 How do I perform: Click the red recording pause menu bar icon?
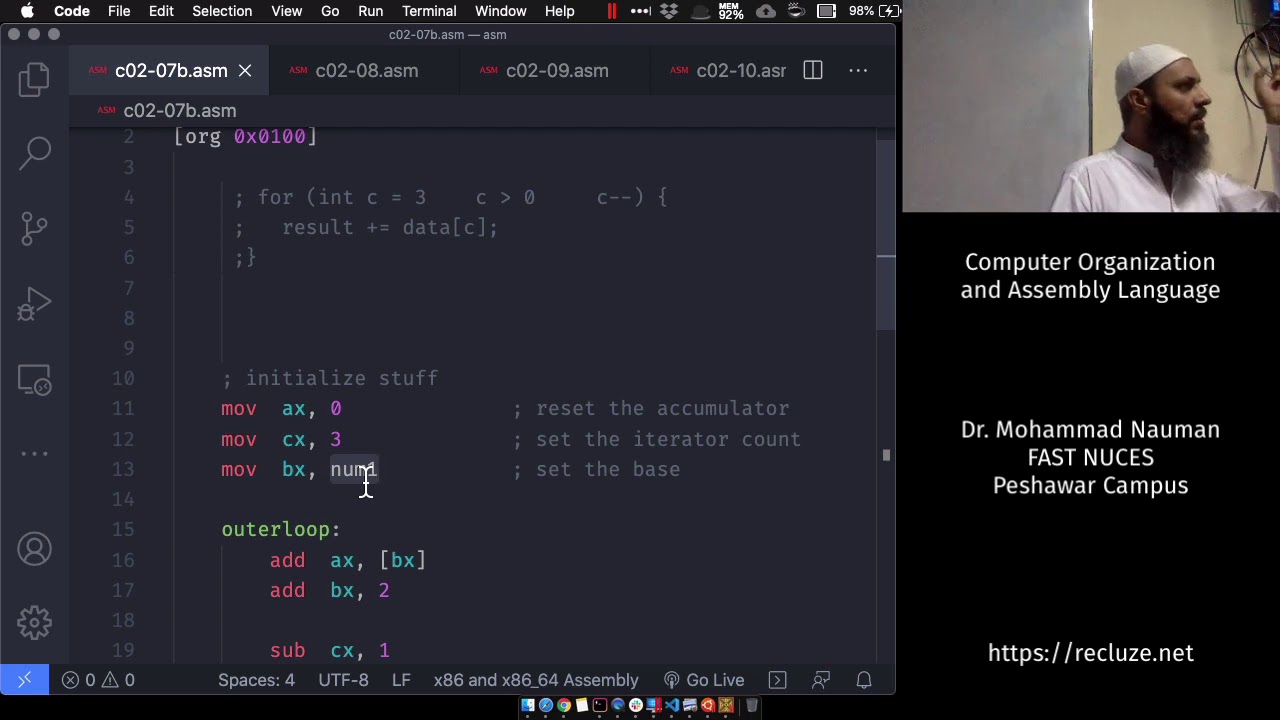pos(611,11)
